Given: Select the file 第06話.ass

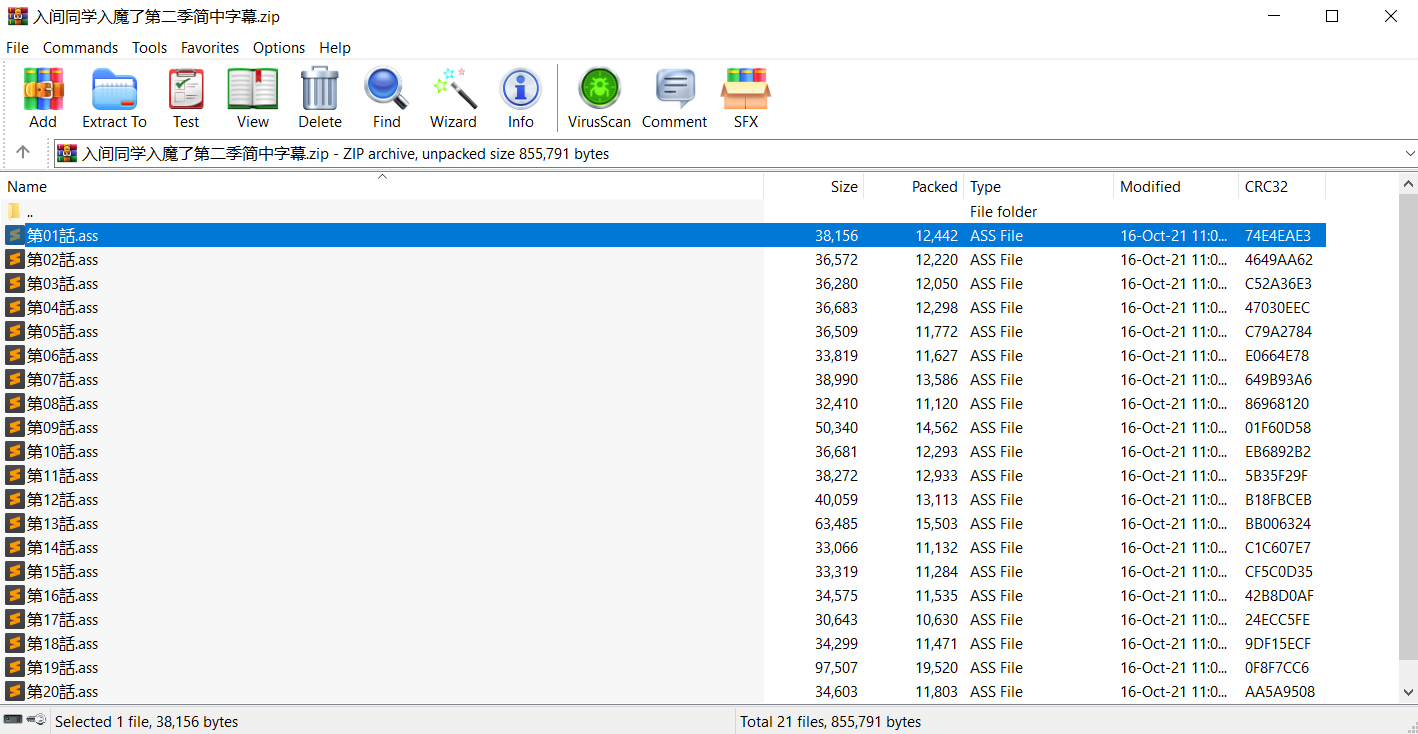Looking at the screenshot, I should (663, 356).
